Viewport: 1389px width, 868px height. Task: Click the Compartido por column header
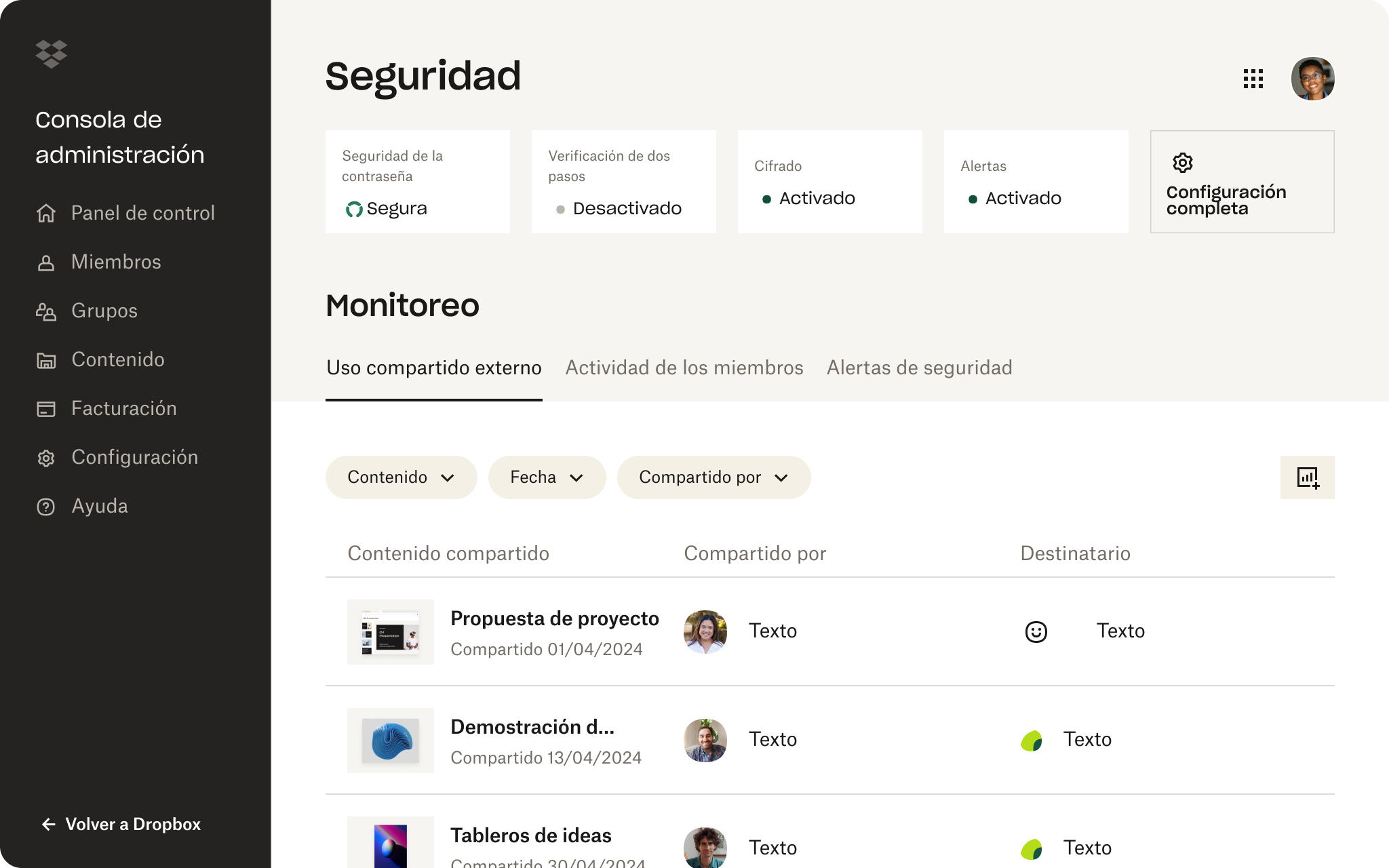(x=755, y=553)
